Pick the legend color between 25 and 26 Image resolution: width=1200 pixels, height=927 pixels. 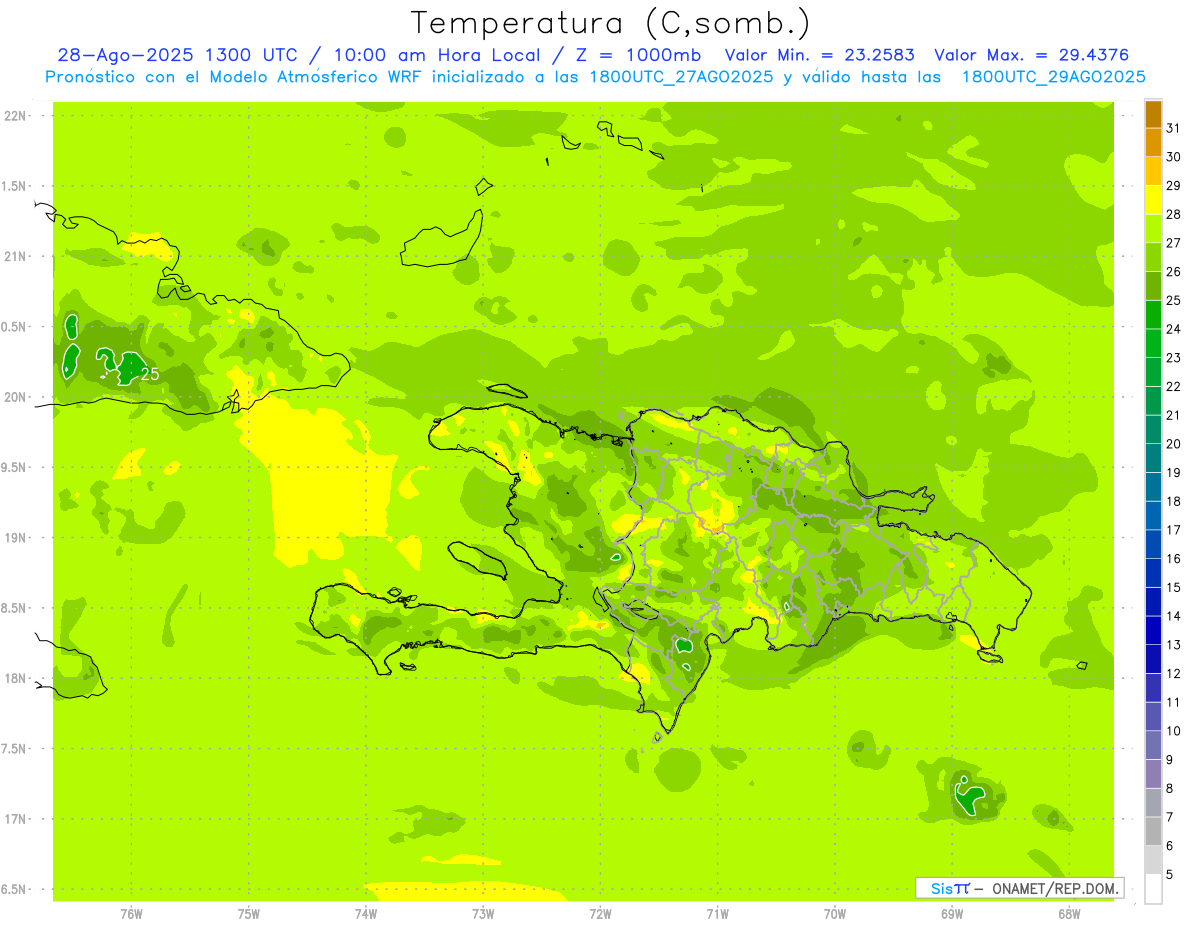pos(1153,286)
